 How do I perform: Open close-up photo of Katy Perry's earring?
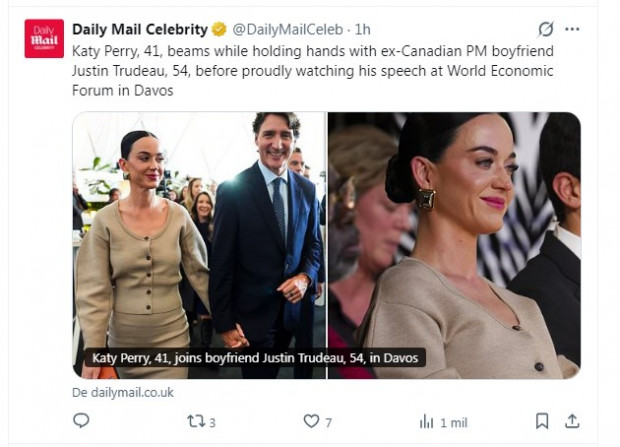[454, 230]
